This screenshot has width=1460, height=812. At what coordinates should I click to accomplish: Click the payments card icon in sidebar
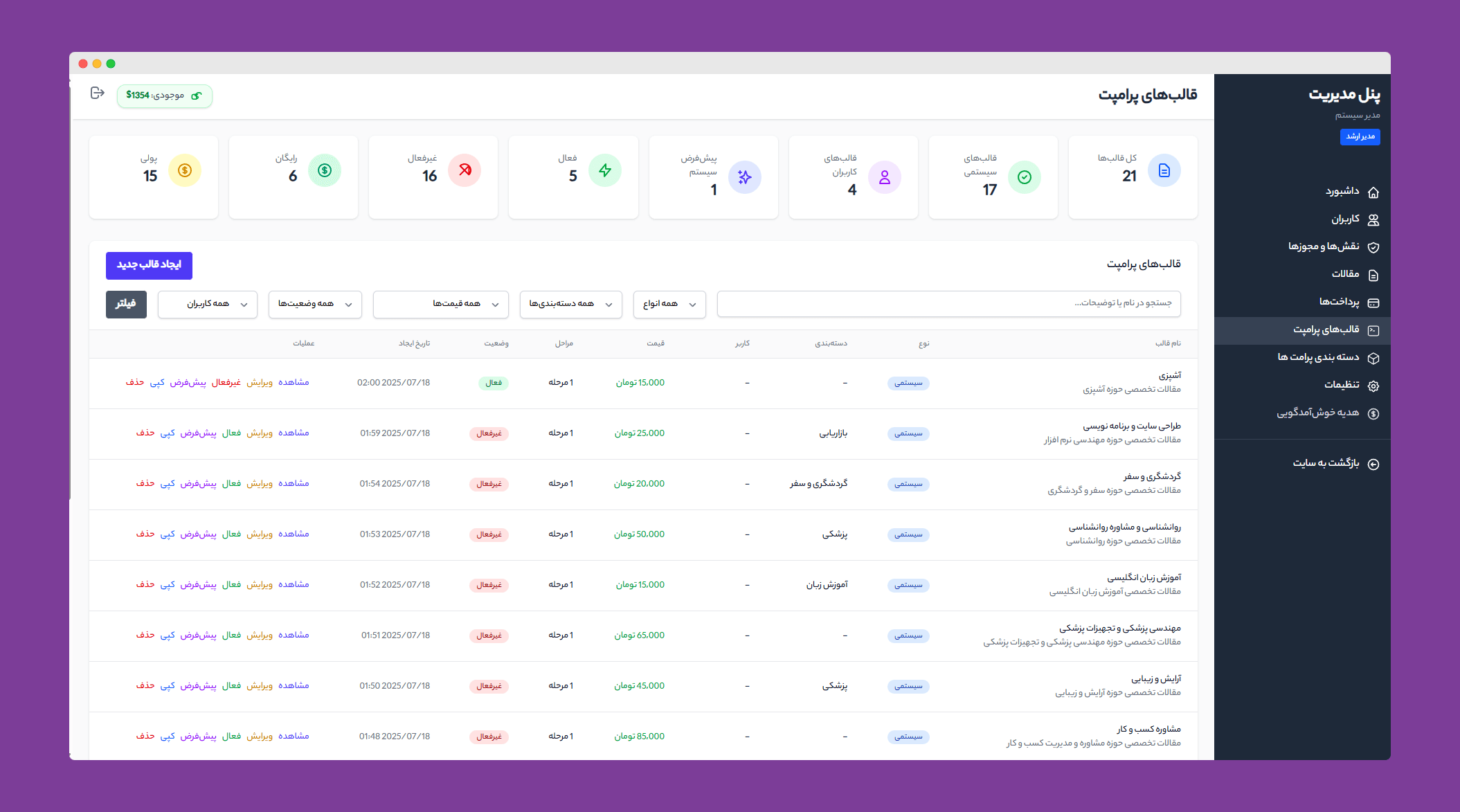[x=1373, y=303]
